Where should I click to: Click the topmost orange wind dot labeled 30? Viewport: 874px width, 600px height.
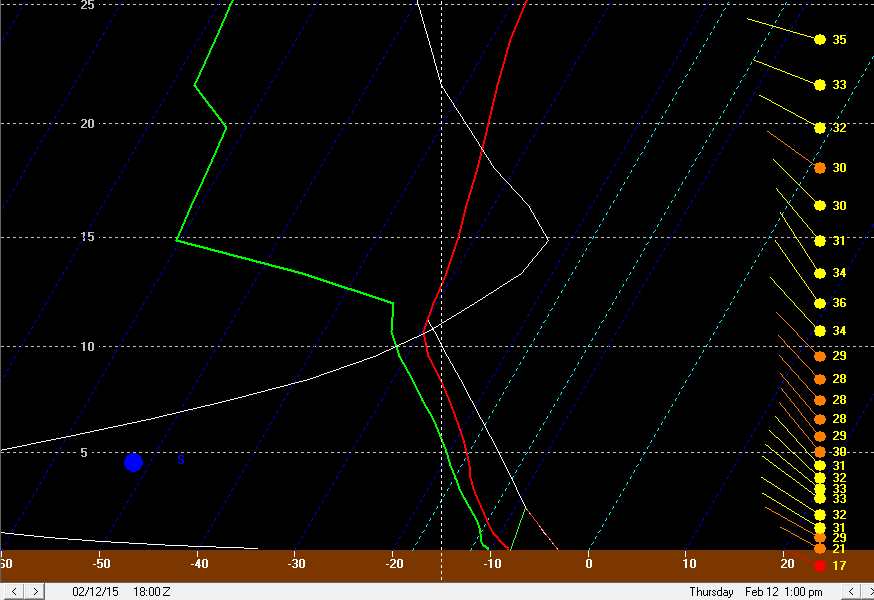(820, 168)
